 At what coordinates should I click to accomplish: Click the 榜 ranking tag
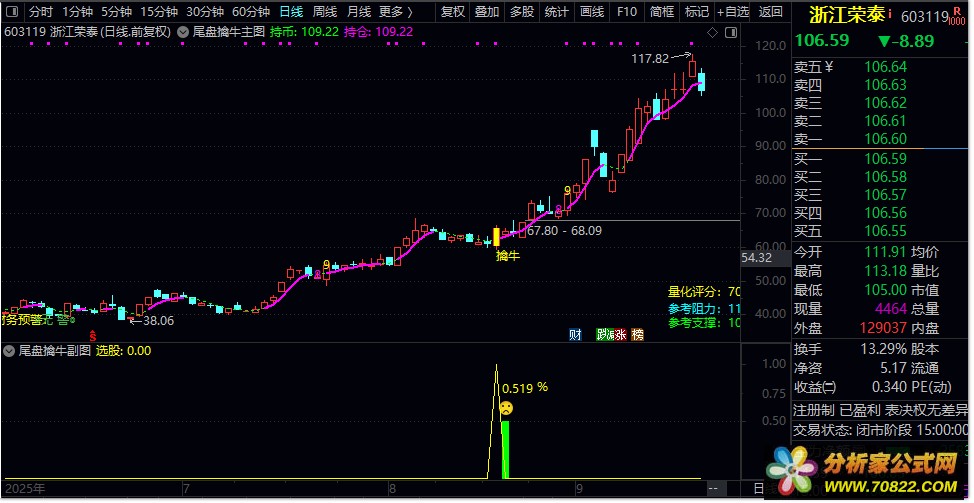pos(637,335)
